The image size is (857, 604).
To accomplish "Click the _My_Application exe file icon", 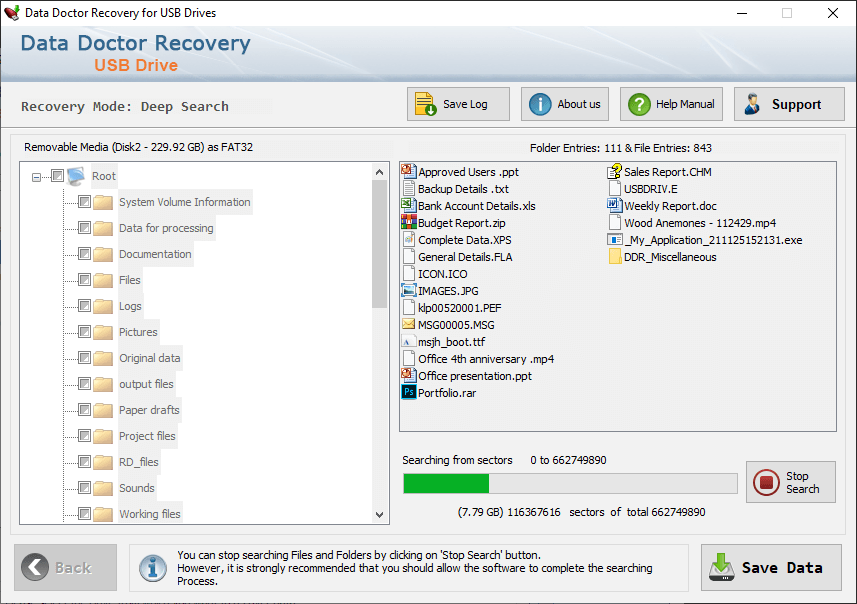I will point(614,239).
